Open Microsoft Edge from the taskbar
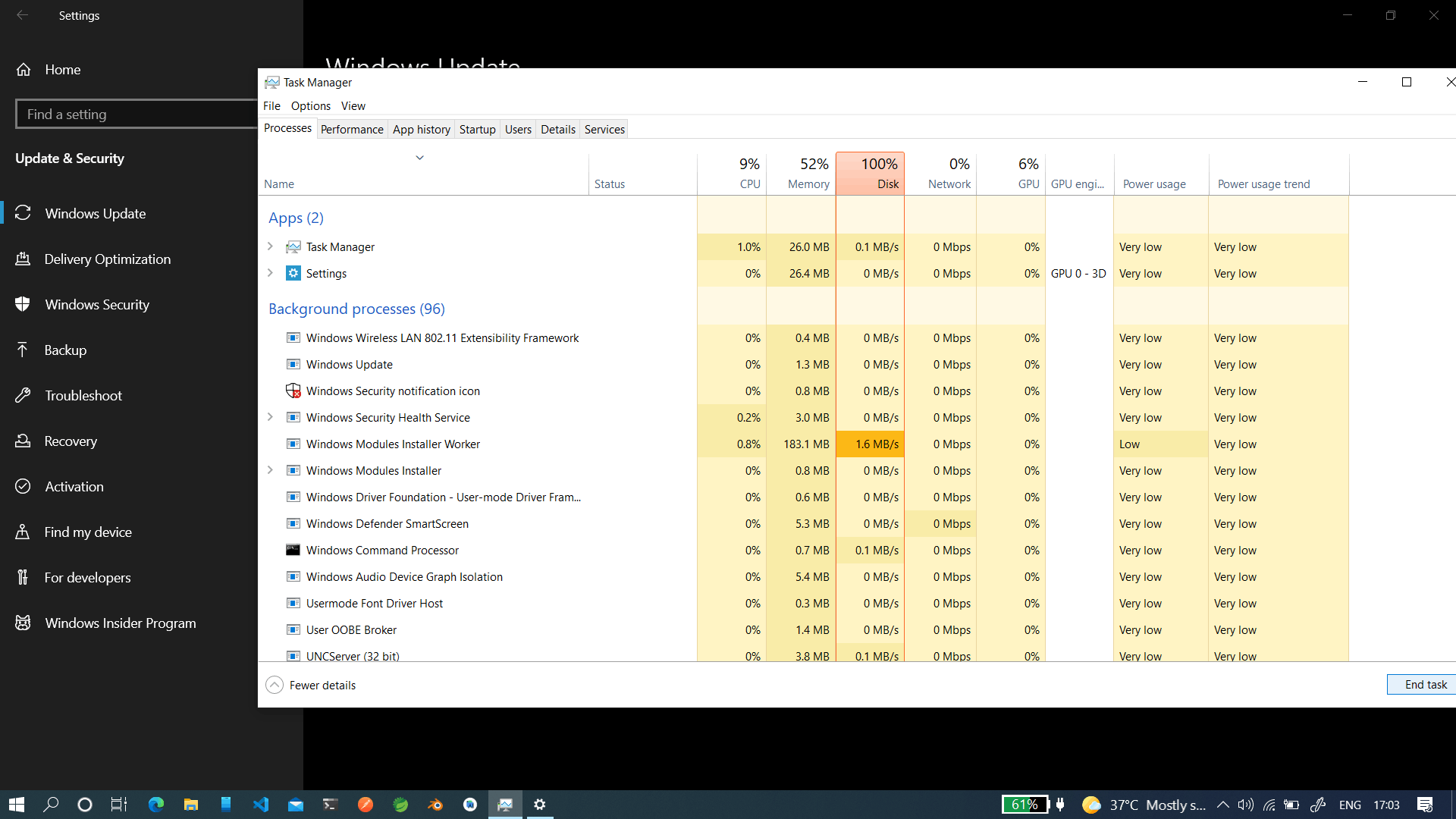Viewport: 1456px width, 819px height. (156, 805)
